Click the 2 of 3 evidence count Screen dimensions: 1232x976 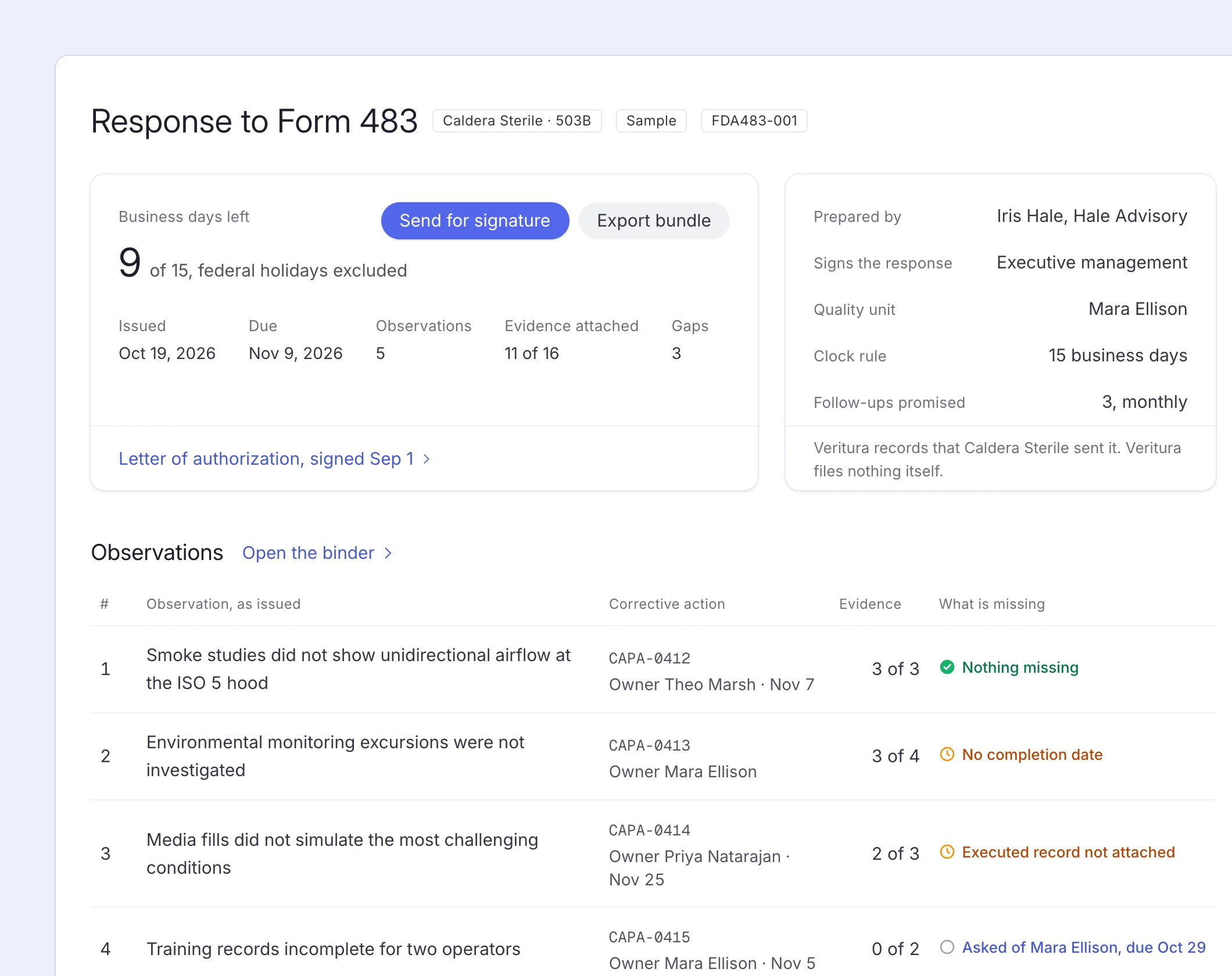pyautogui.click(x=896, y=853)
